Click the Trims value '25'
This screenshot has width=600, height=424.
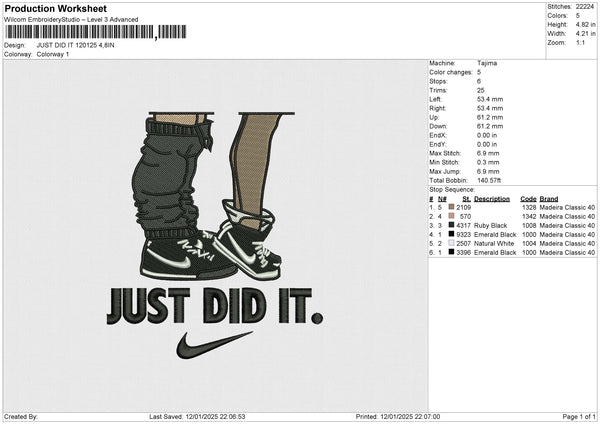[481, 90]
